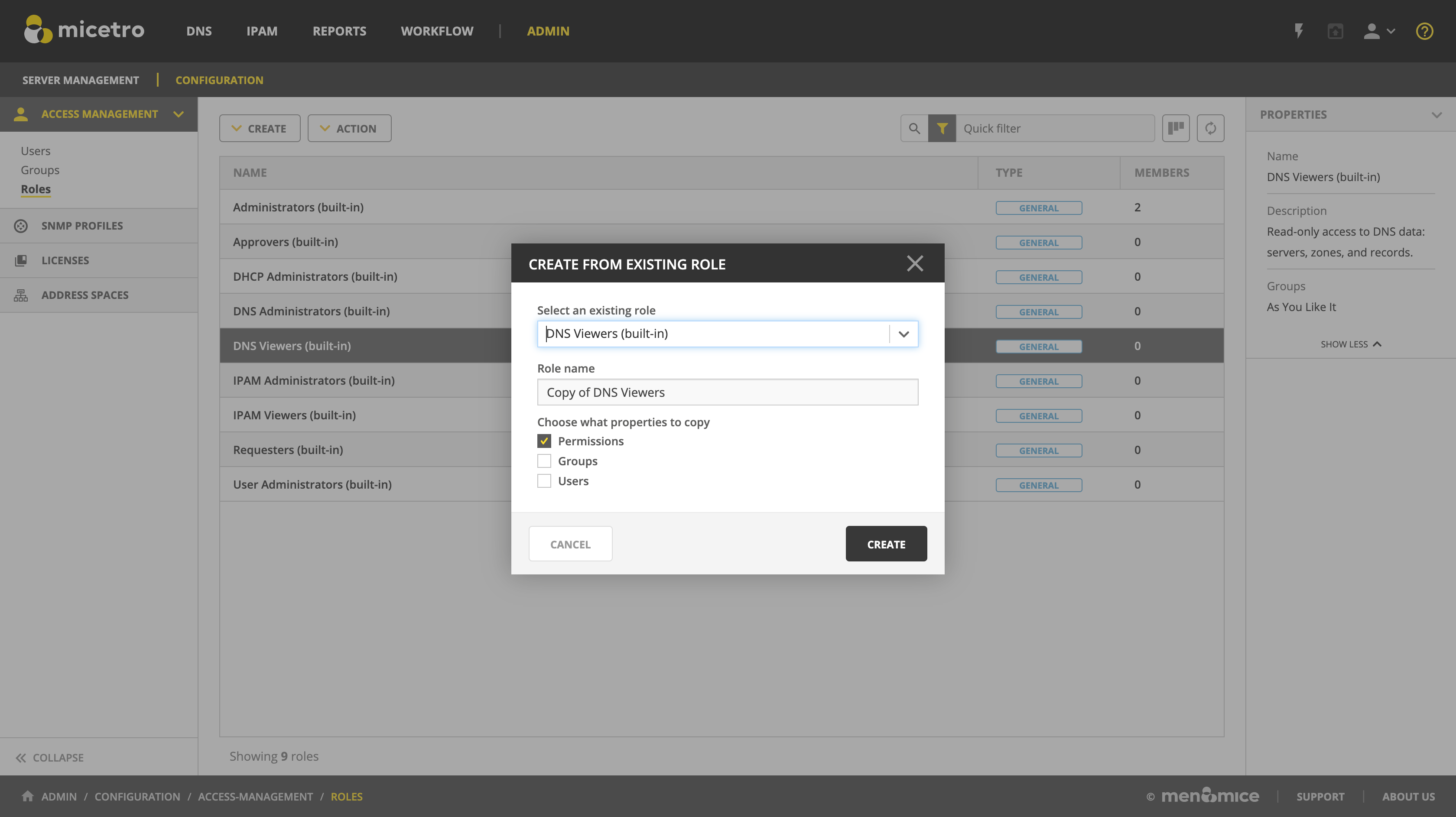Screen dimensions: 1456x817
Task: Click the Cancel button
Action: [570, 544]
